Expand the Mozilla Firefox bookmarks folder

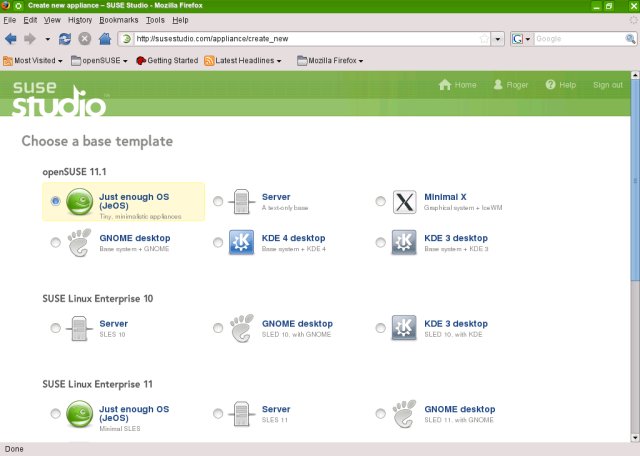tap(330, 60)
